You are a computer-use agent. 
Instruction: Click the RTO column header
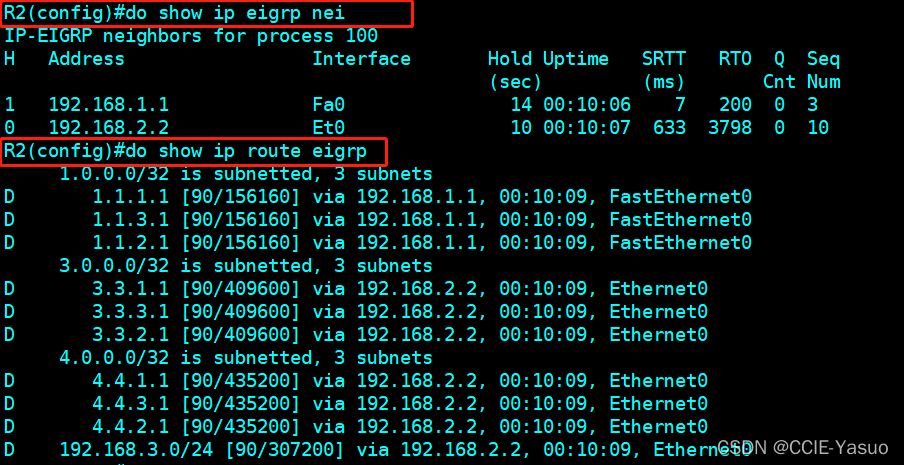(x=734, y=59)
